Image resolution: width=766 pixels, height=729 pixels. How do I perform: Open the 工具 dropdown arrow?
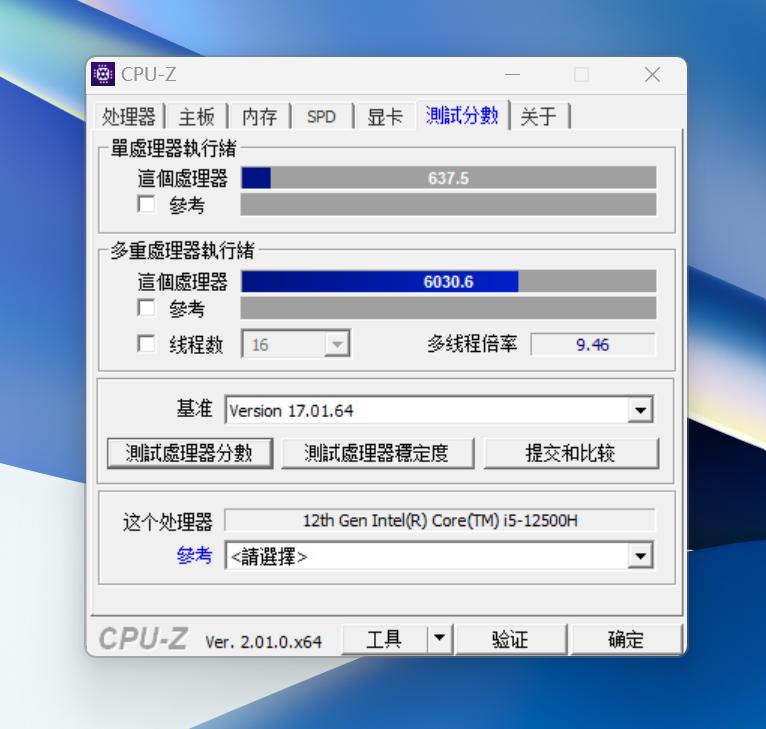click(439, 638)
